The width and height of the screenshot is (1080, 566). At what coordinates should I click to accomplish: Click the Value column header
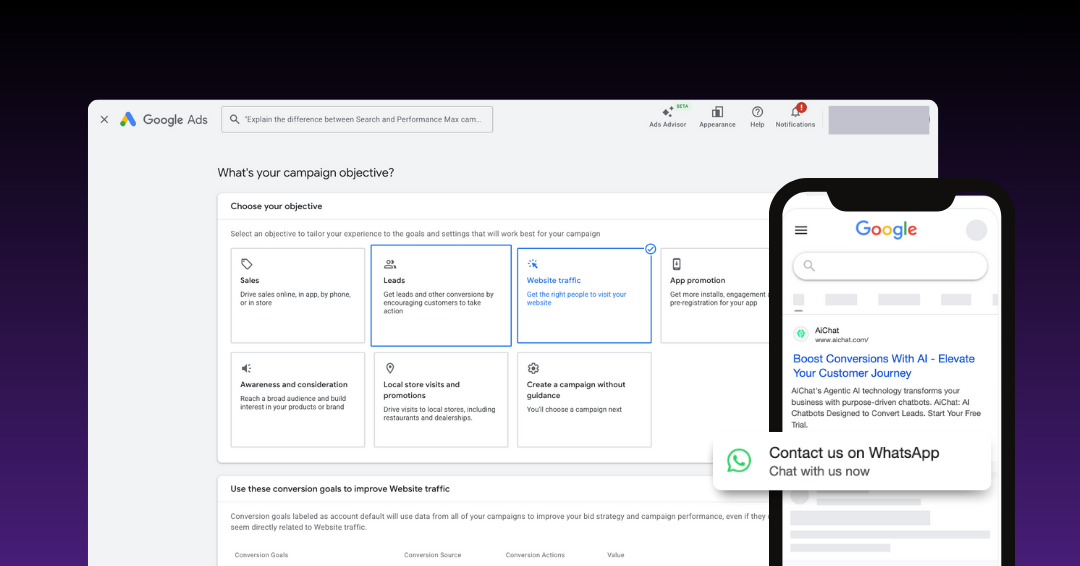click(x=616, y=555)
